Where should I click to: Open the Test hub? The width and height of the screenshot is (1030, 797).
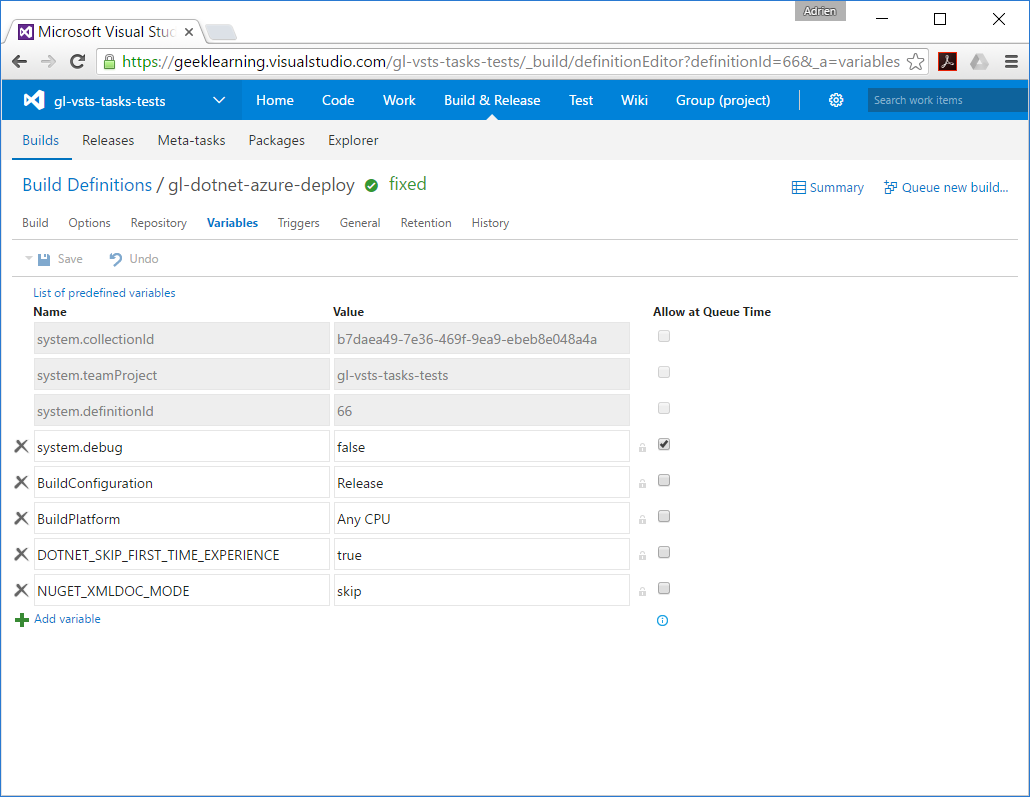click(x=581, y=100)
